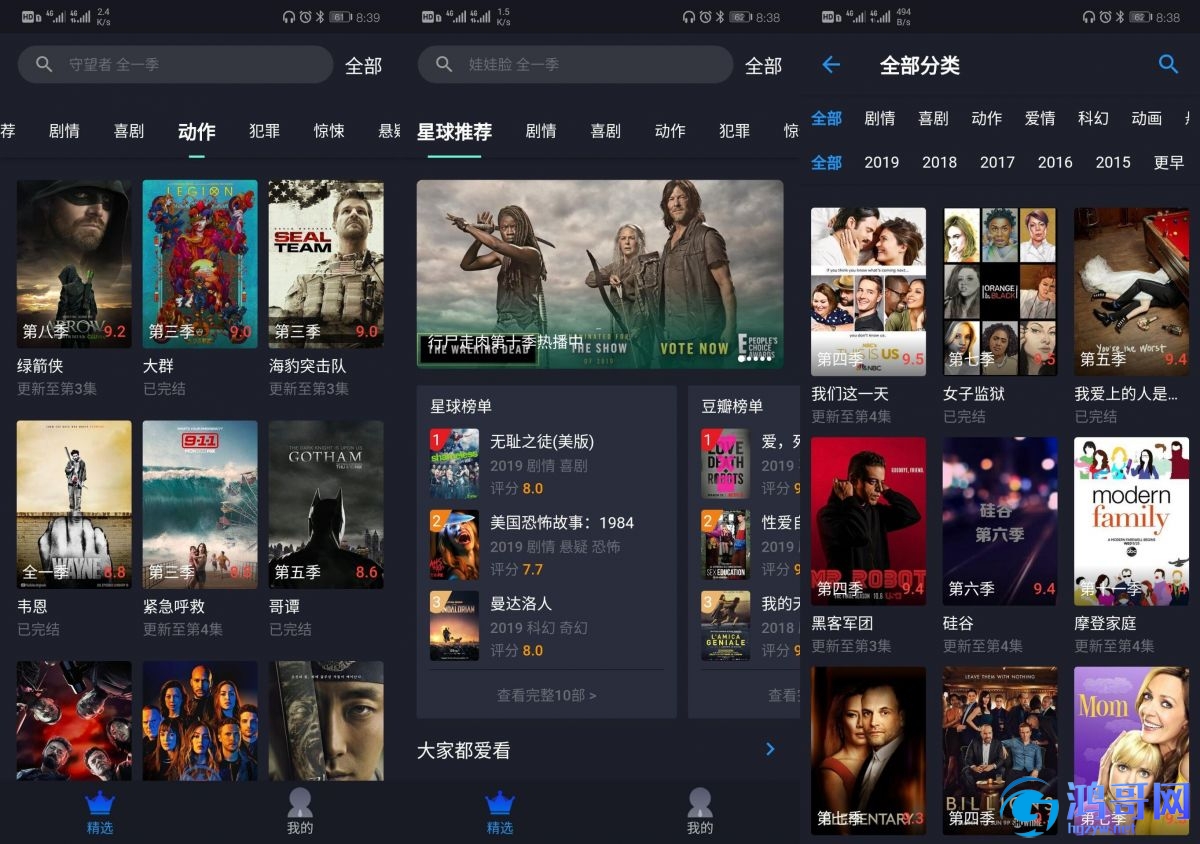This screenshot has width=1200, height=844.
Task: Filter by 喜剧 genre in 全部分类
Action: point(933,118)
